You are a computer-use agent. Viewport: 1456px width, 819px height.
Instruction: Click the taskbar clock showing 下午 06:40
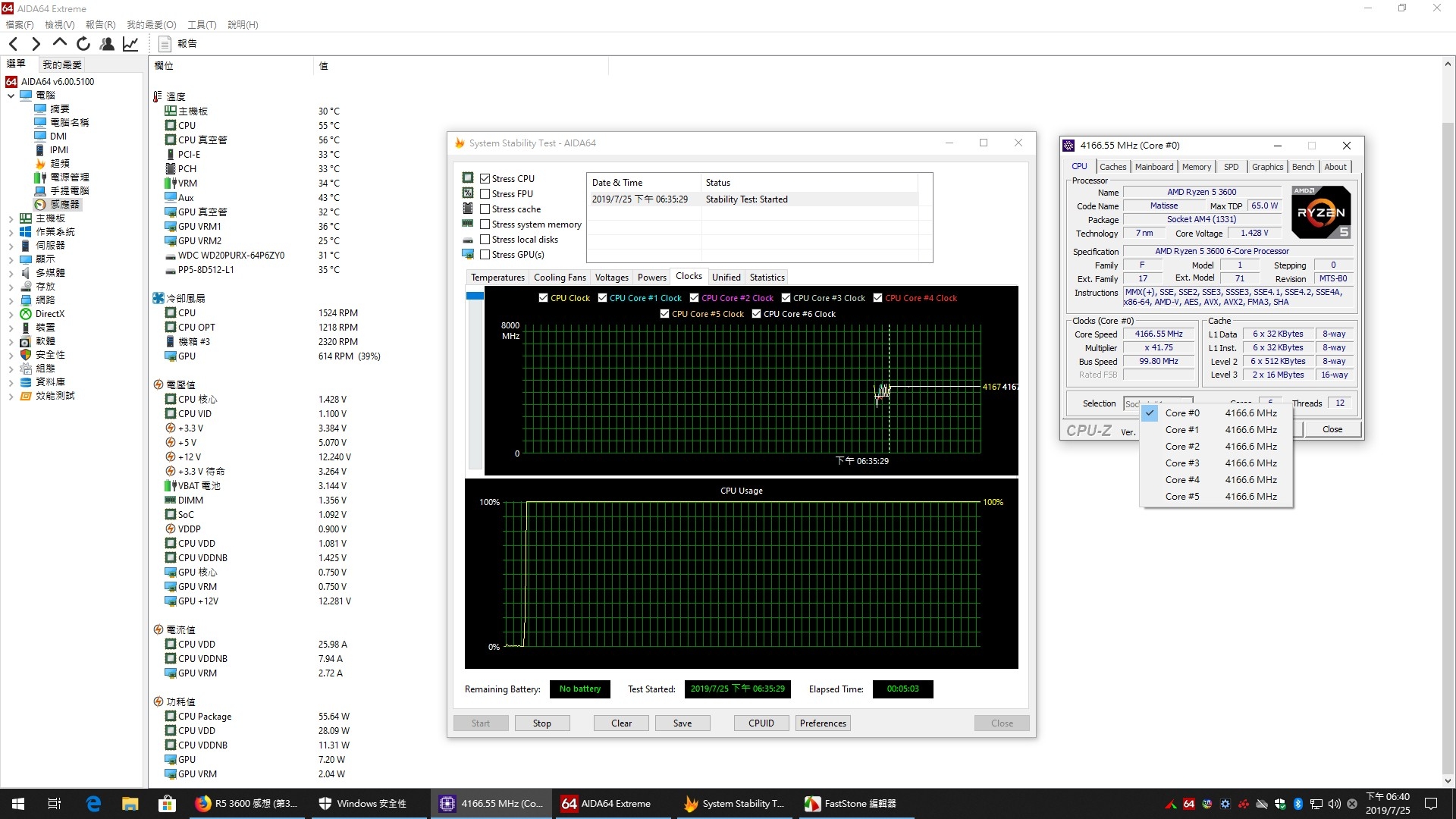tap(1388, 804)
